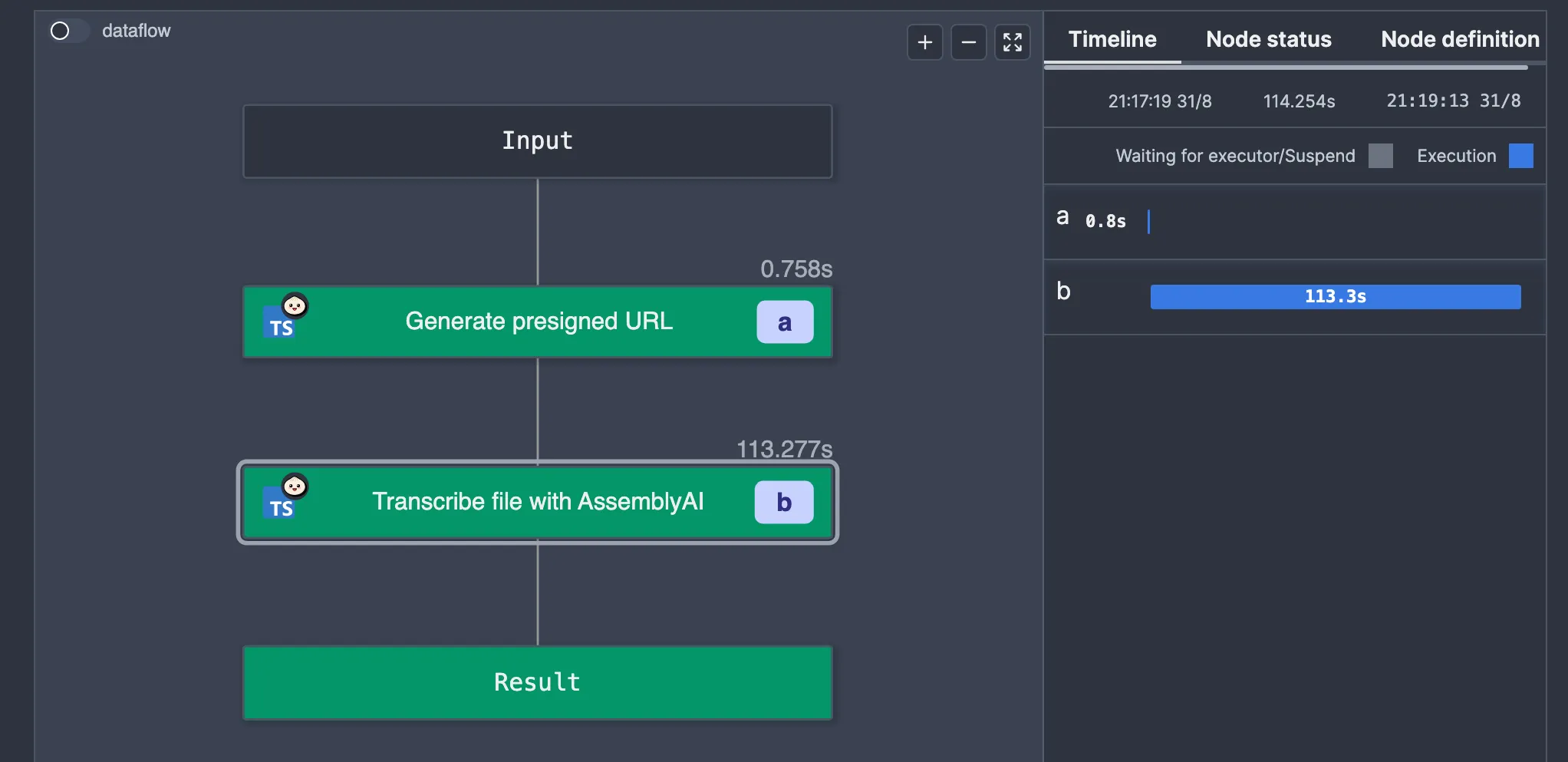Toggle the dataflow switch
Image resolution: width=1568 pixels, height=762 pixels.
pos(69,31)
